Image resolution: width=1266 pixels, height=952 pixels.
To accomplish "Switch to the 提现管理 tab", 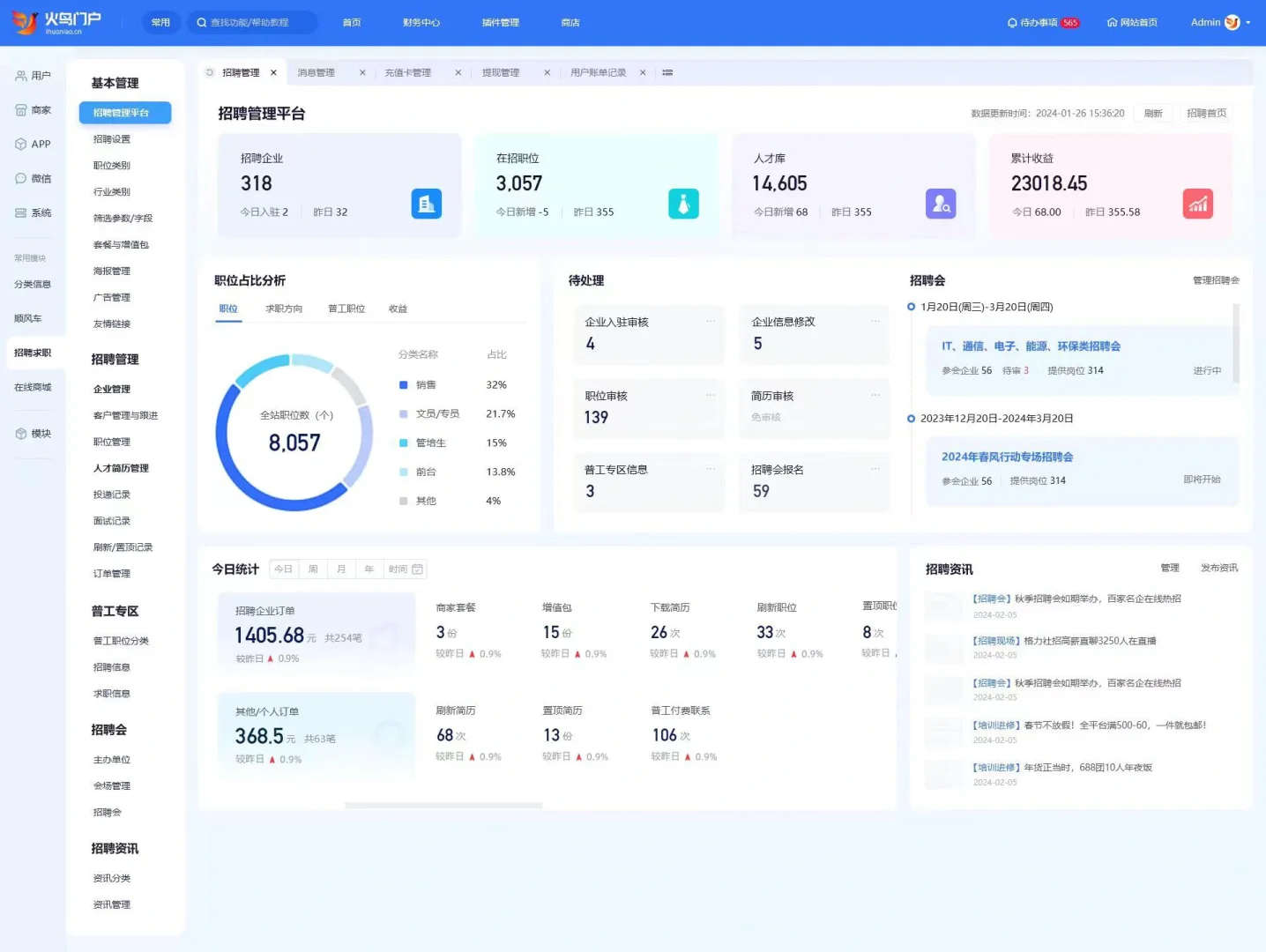I will click(x=501, y=72).
